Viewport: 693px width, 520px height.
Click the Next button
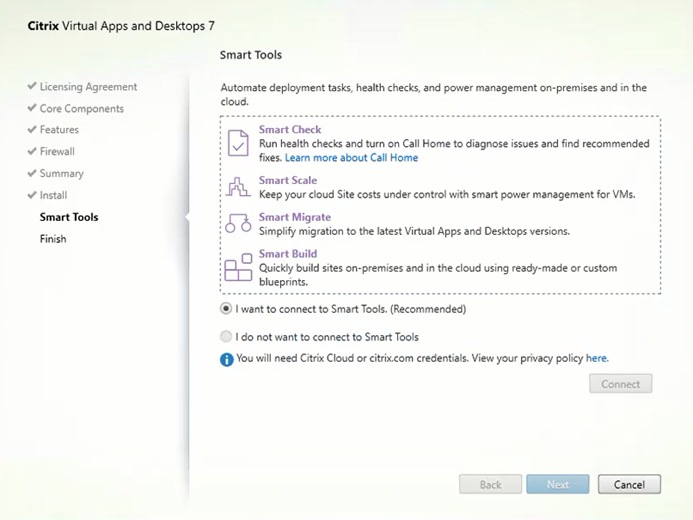[558, 484]
